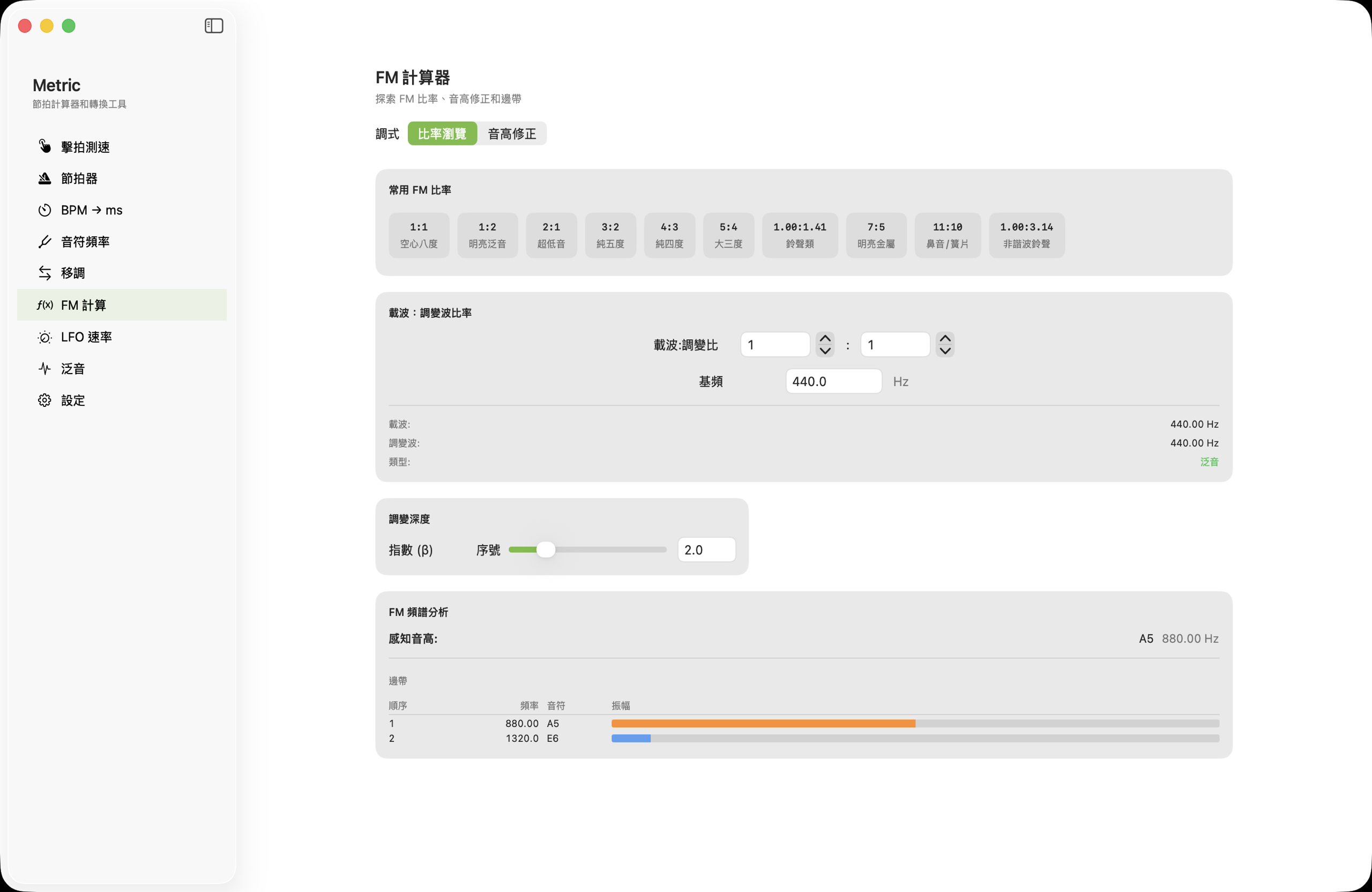Select the 1.00:1.41 鈴聲類 ratio preset
Image resolution: width=1372 pixels, height=892 pixels.
coord(800,235)
